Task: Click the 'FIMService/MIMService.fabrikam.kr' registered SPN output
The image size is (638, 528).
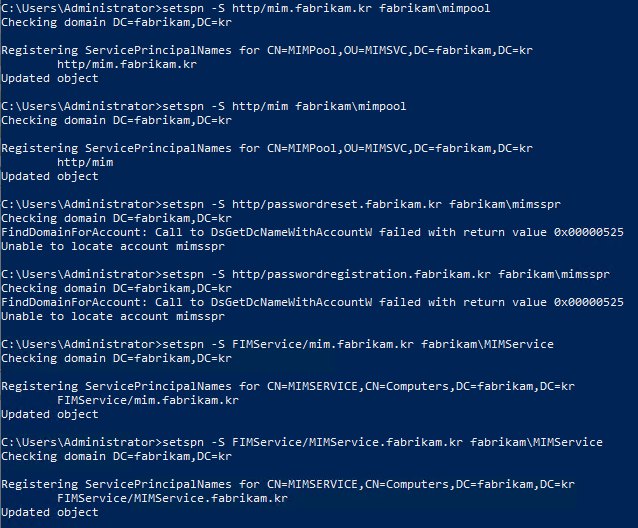Action: pyautogui.click(x=173, y=498)
